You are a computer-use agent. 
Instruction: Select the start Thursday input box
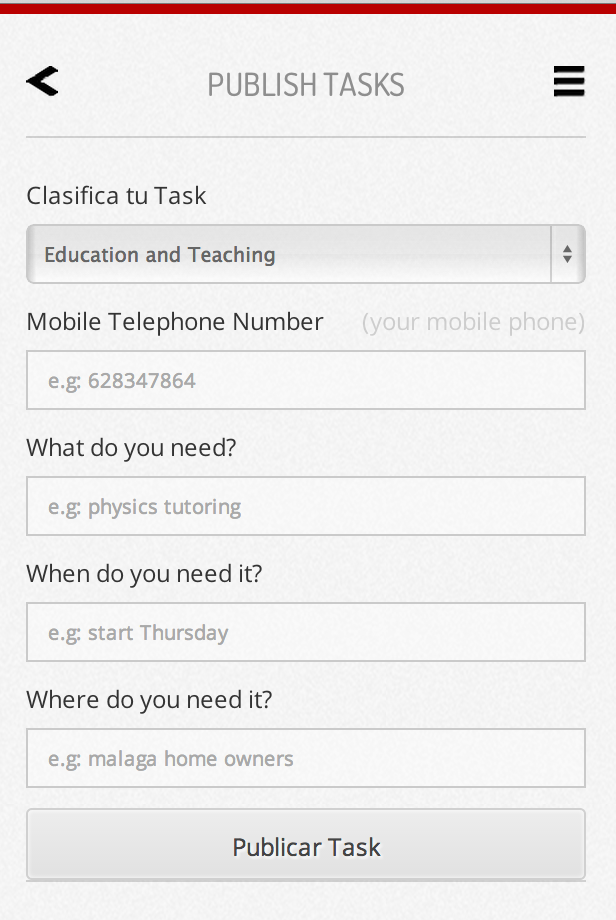[x=306, y=632]
